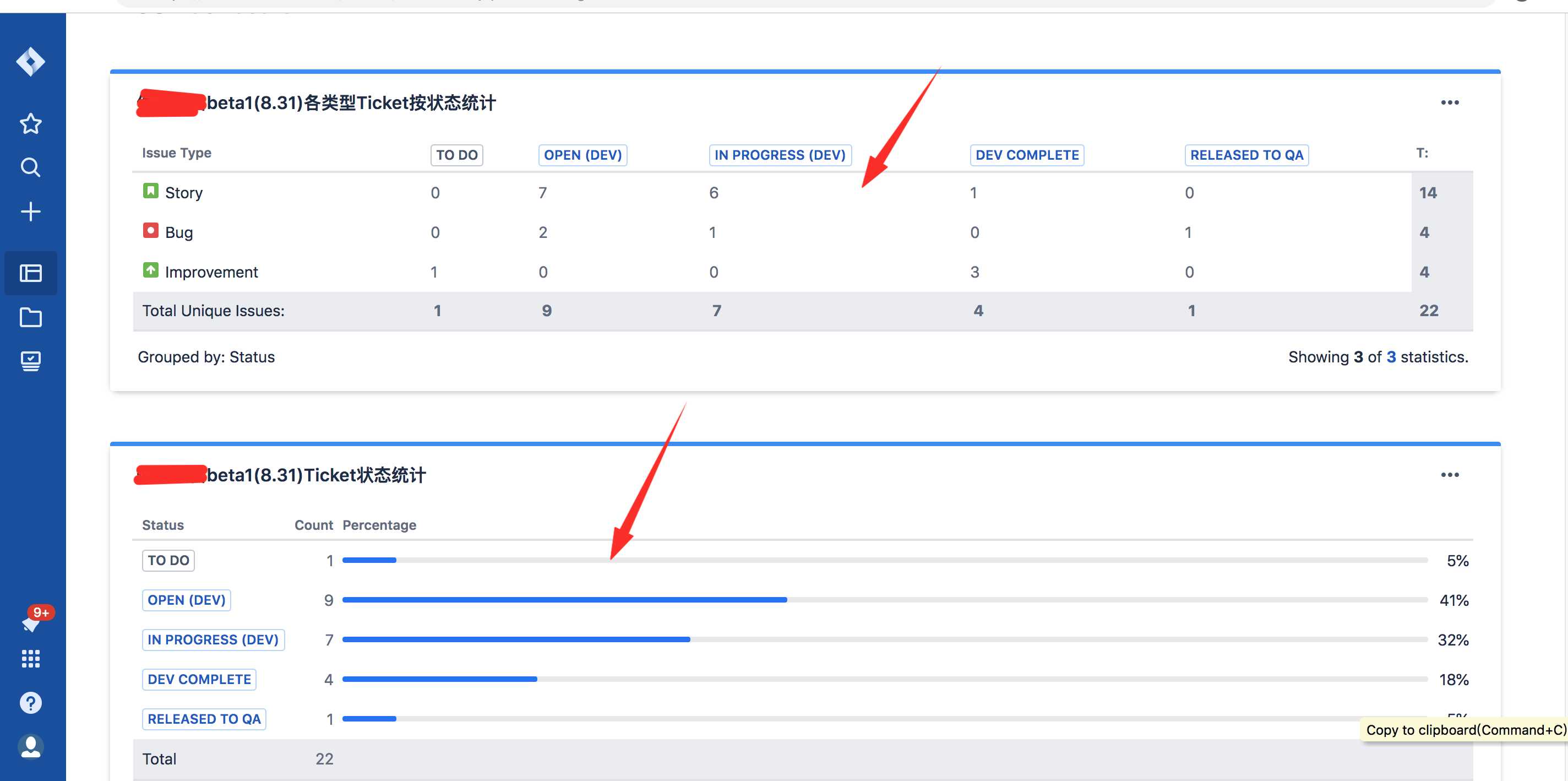This screenshot has height=781, width=1568.
Task: Click the Story issue type icon
Action: tap(150, 191)
